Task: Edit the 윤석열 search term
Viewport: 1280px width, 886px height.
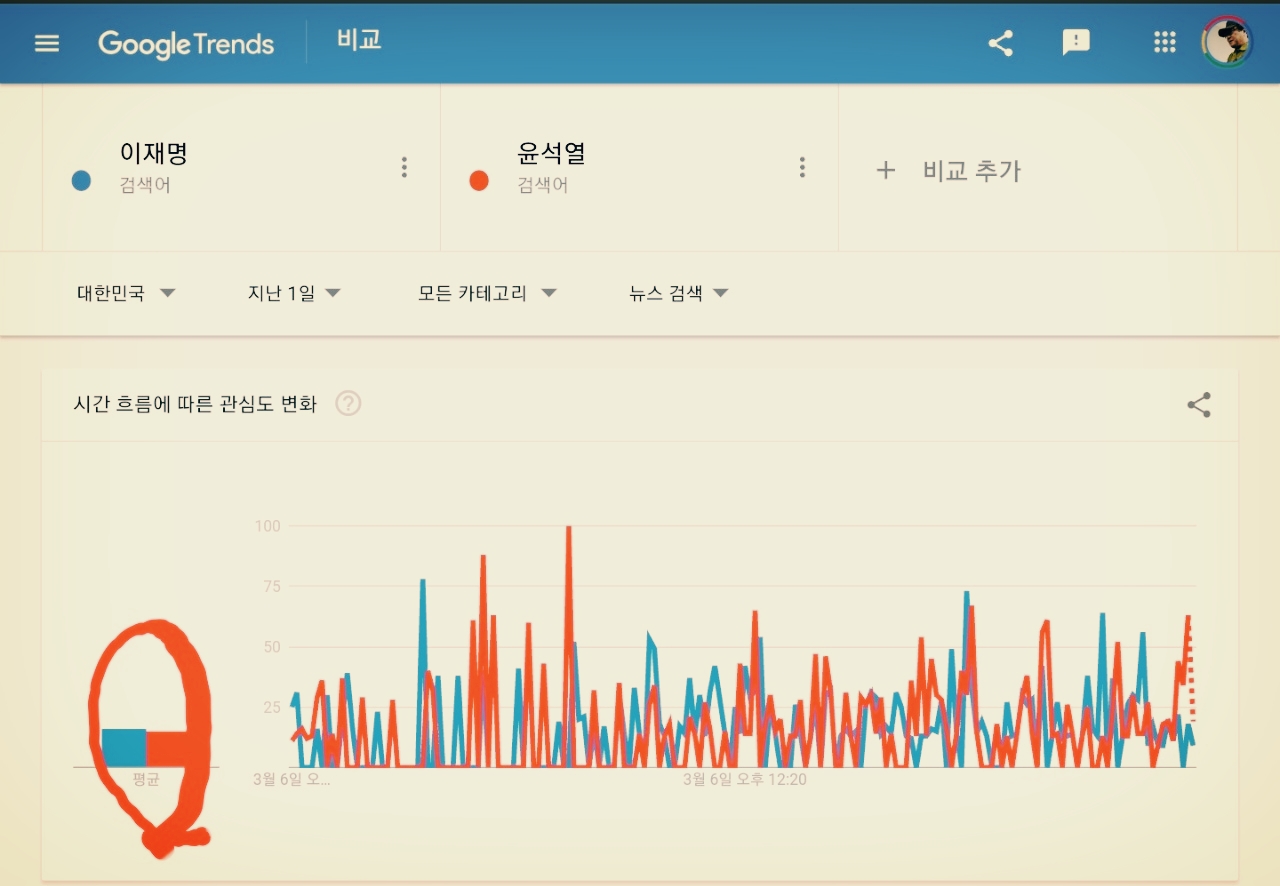Action: click(x=552, y=153)
